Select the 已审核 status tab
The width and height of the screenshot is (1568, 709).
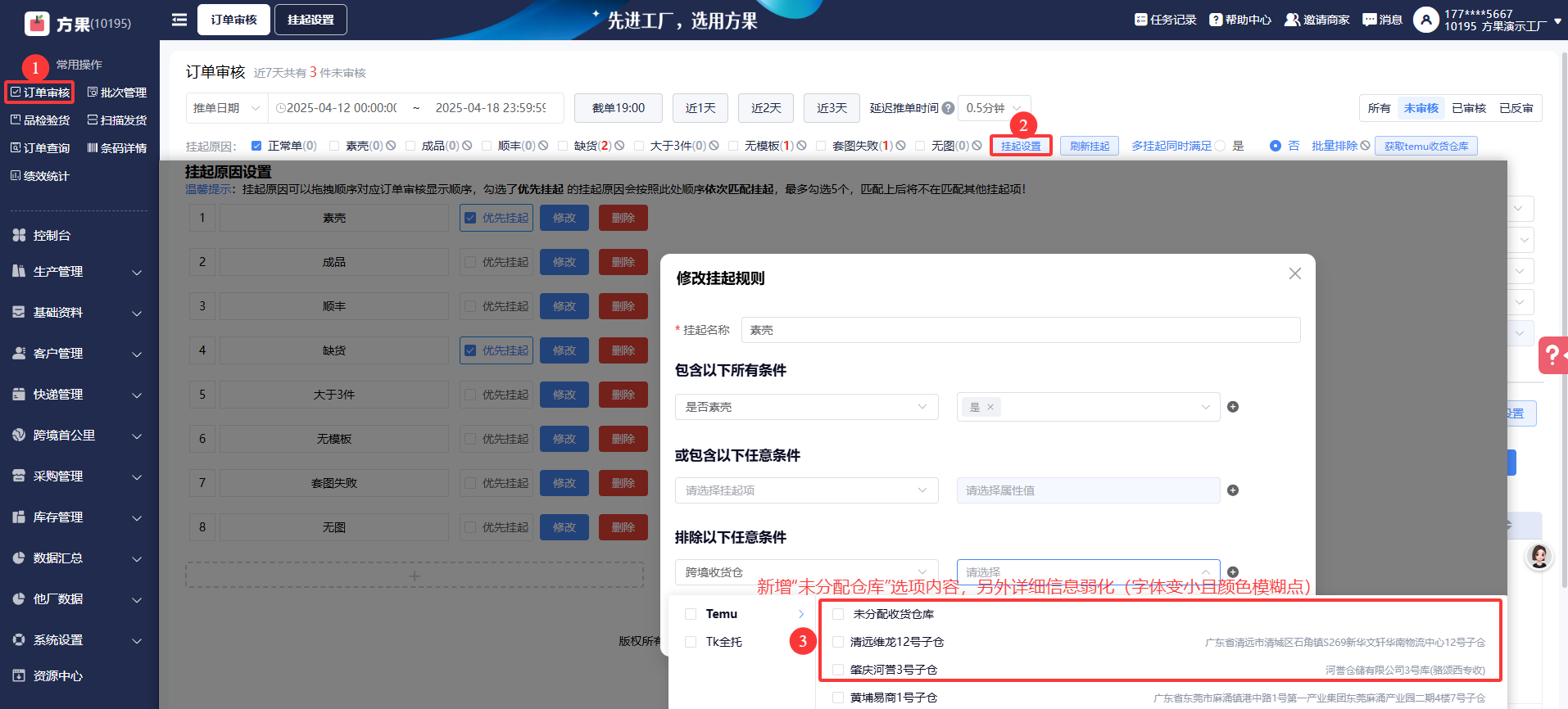pos(1469,108)
